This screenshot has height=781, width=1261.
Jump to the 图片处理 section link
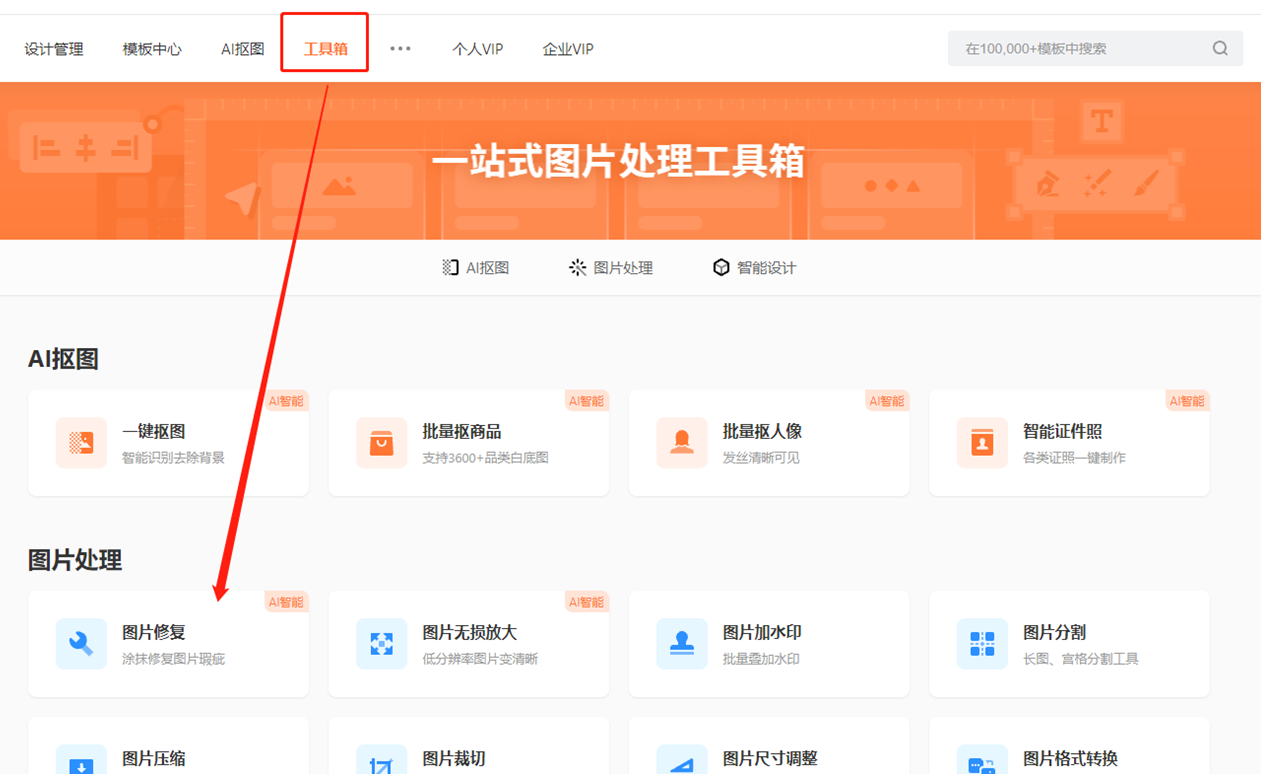[x=611, y=267]
